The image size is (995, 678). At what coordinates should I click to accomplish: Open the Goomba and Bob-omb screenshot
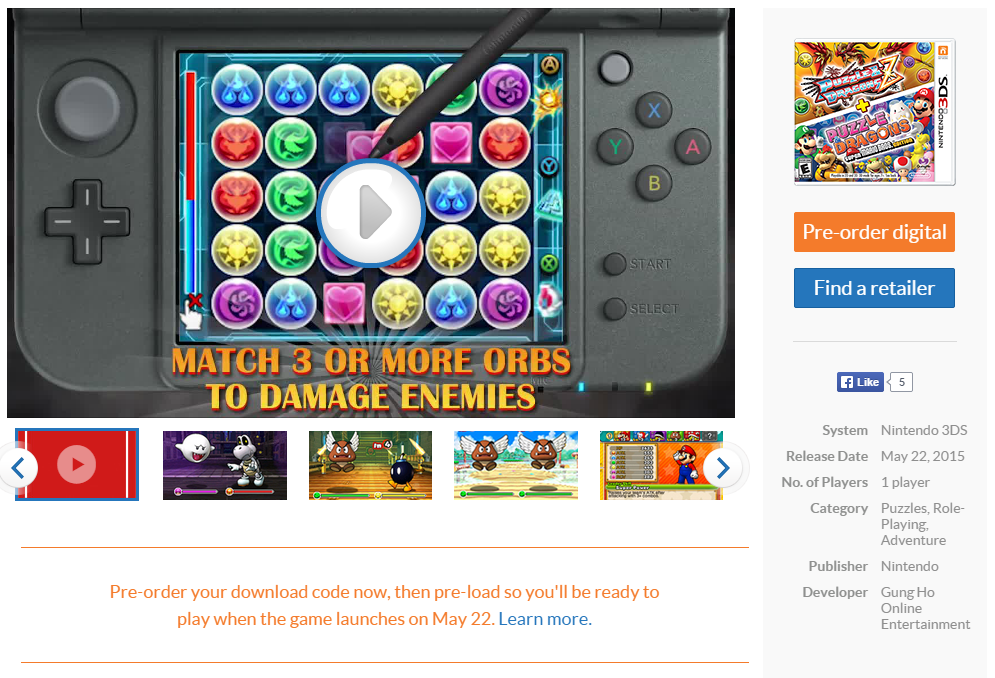tap(371, 465)
